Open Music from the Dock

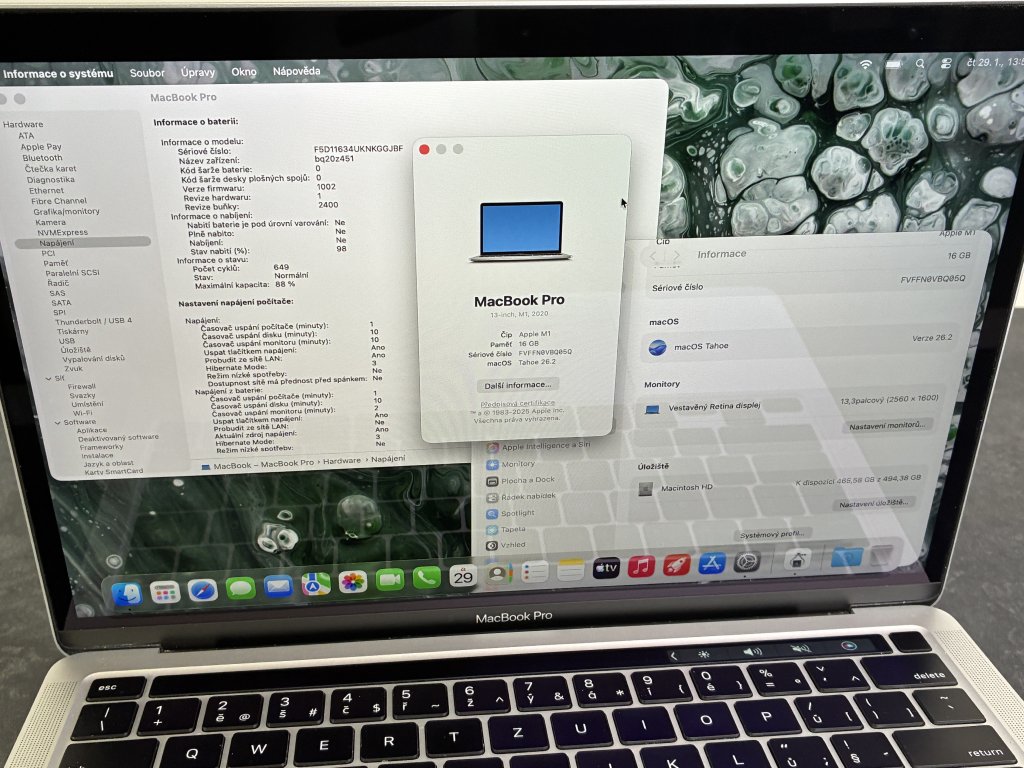pos(641,566)
